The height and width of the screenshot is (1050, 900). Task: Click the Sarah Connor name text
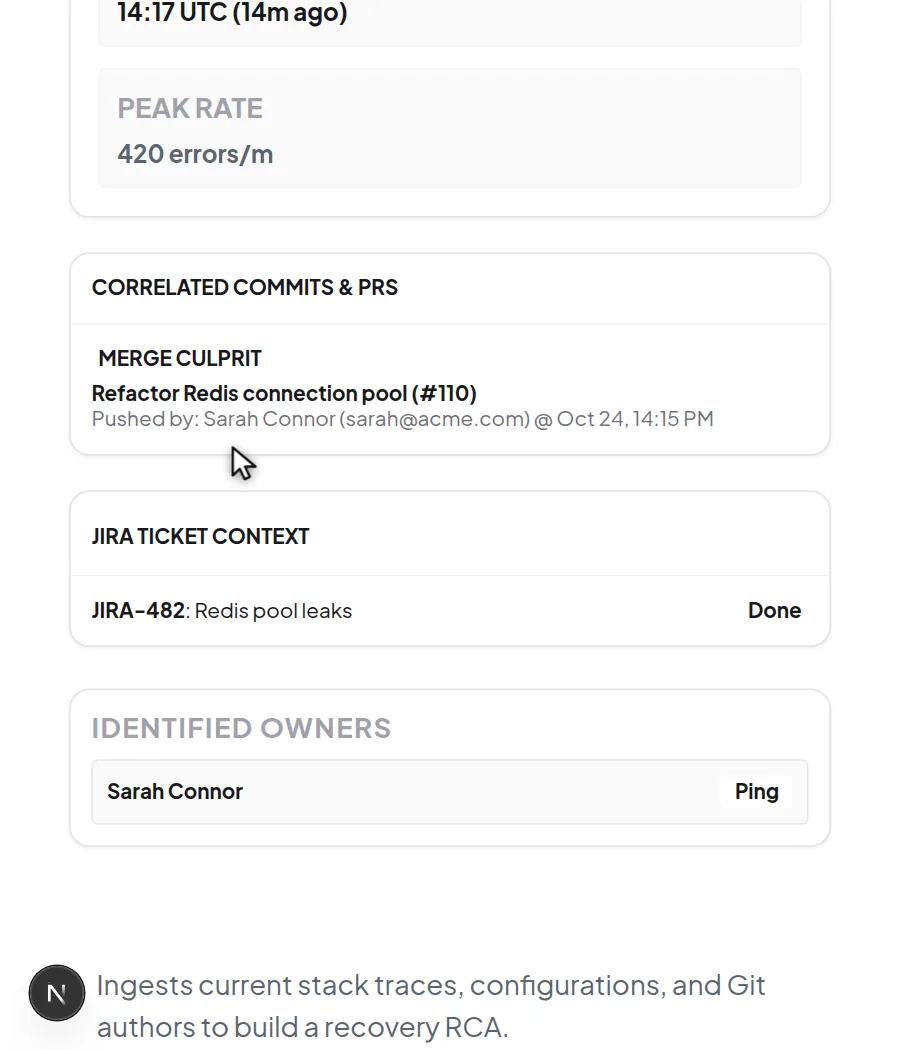[175, 792]
